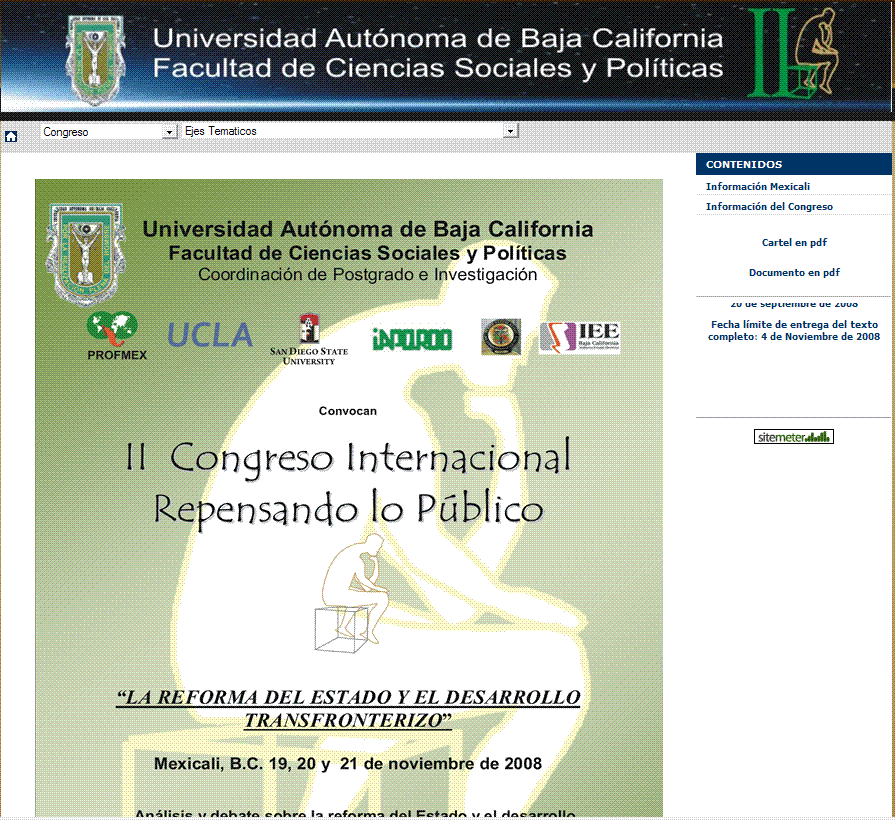Click the text deadline notice for 4 de Noviembre

point(794,330)
